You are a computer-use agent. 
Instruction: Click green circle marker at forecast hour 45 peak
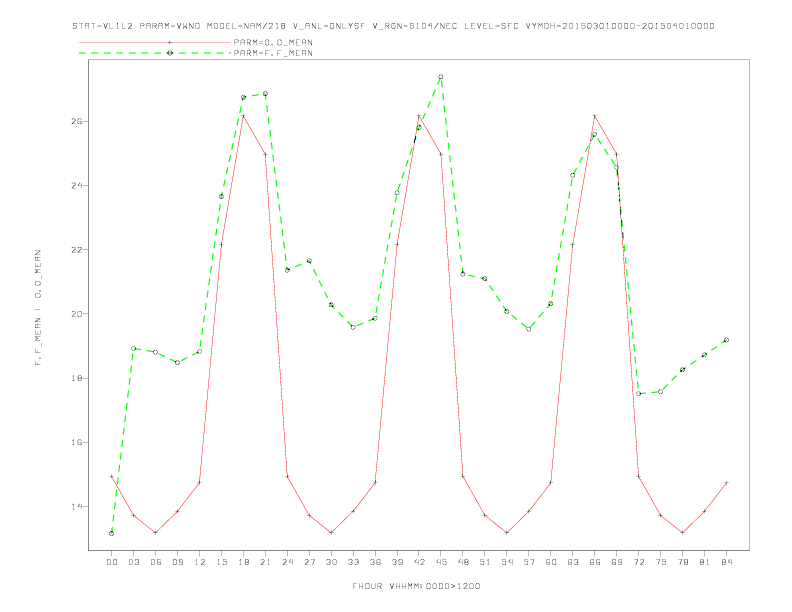[x=441, y=77]
